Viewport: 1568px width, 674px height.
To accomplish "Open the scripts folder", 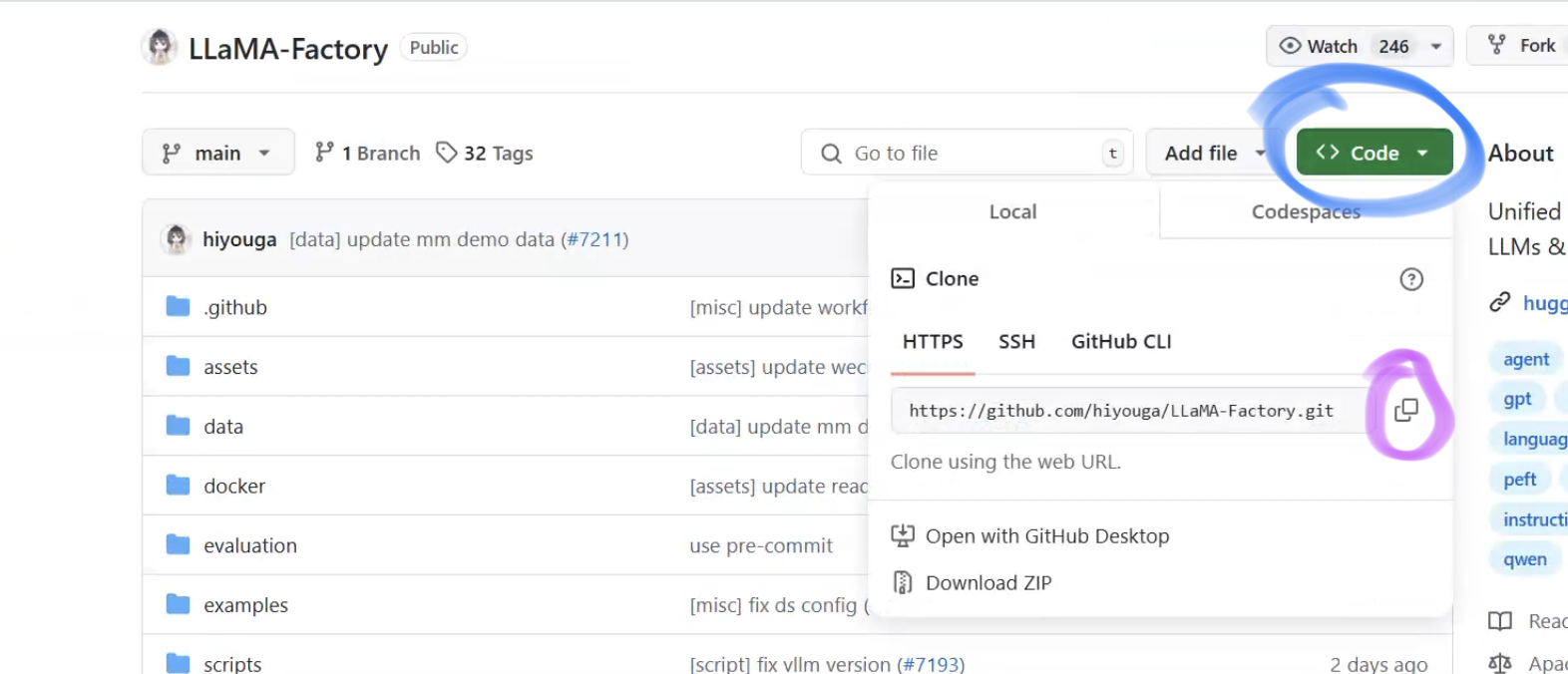I will click(x=232, y=664).
